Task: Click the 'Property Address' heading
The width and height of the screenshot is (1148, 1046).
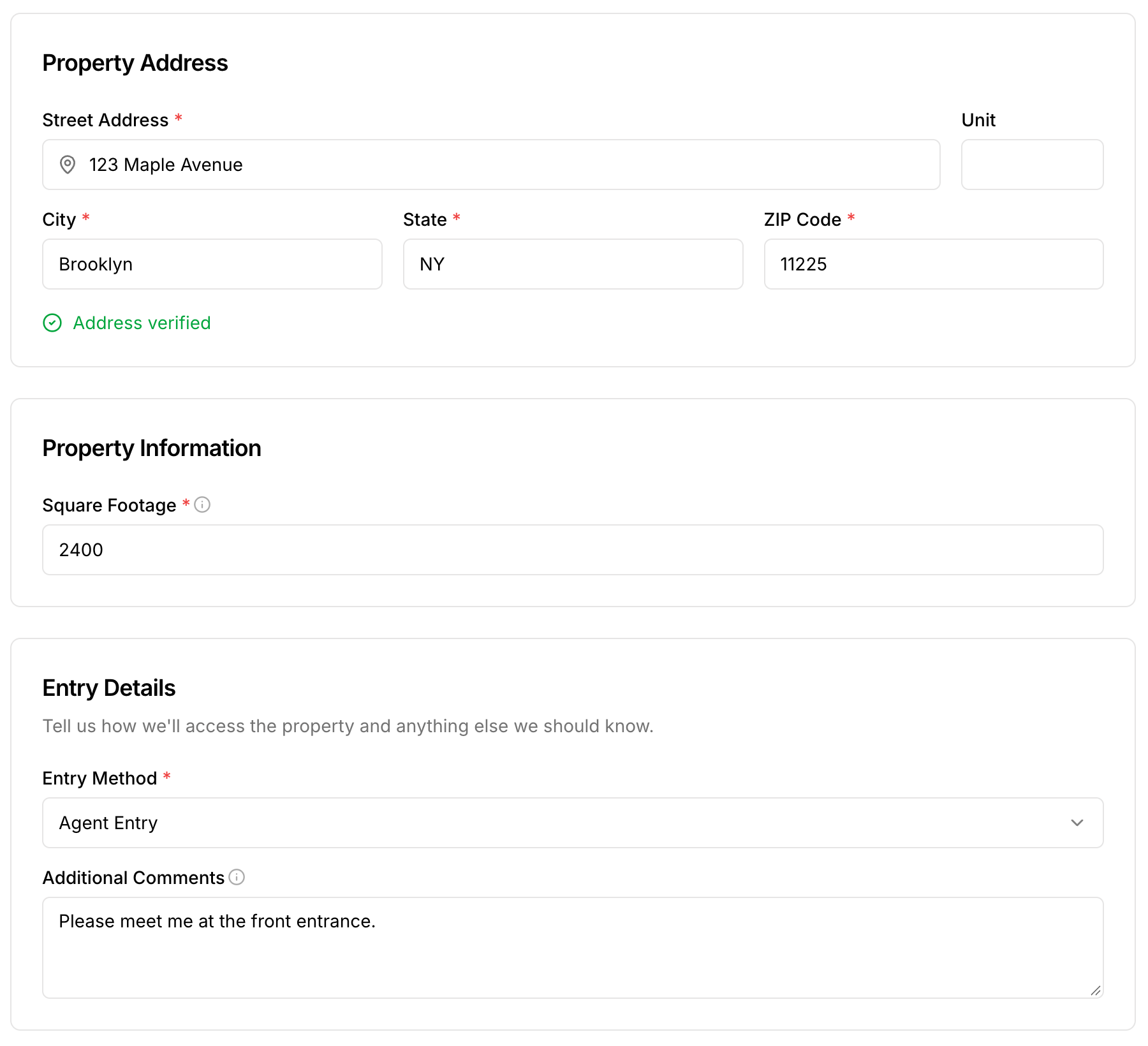Action: coord(135,63)
